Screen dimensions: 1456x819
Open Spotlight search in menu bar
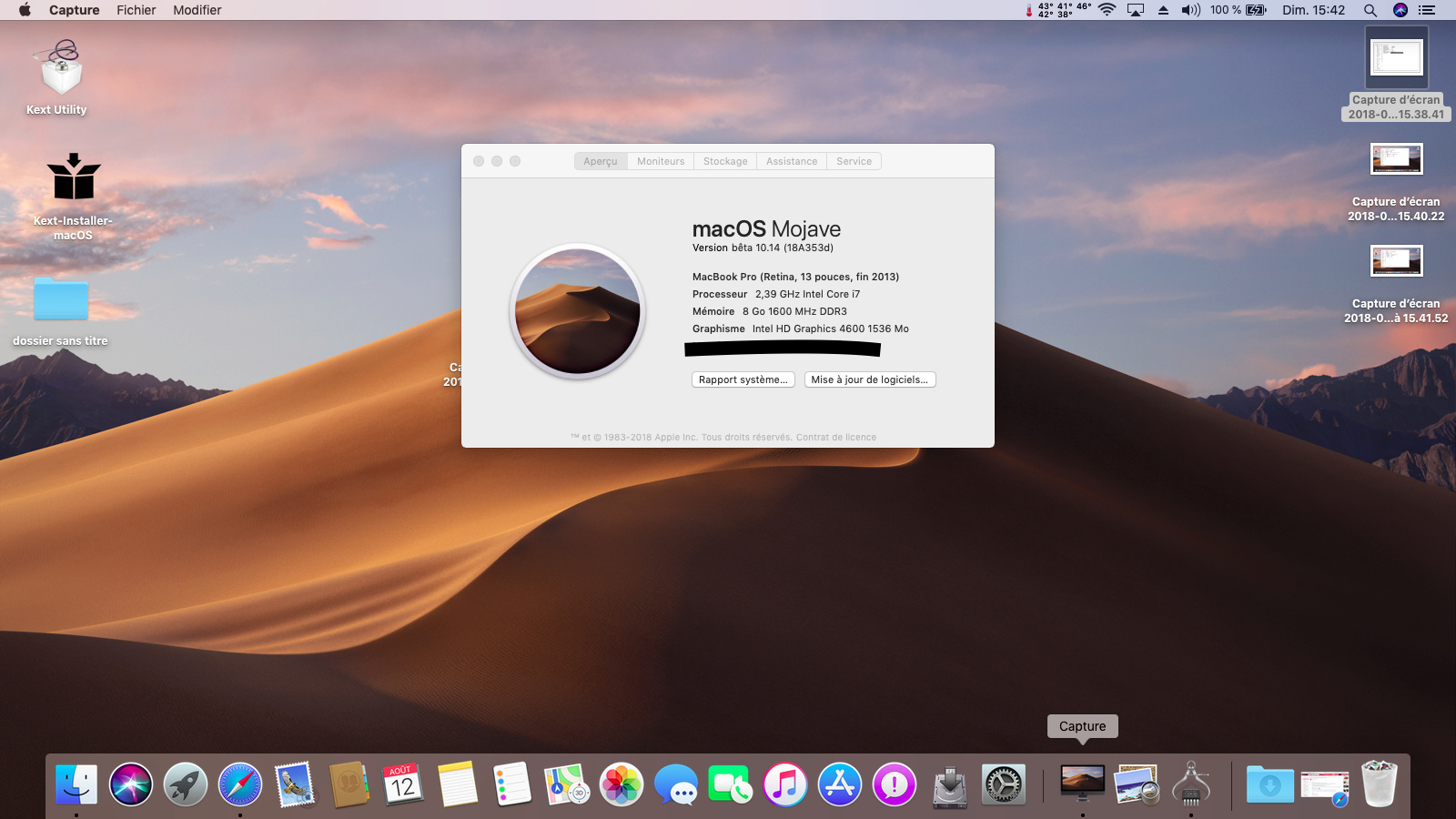coord(1370,10)
